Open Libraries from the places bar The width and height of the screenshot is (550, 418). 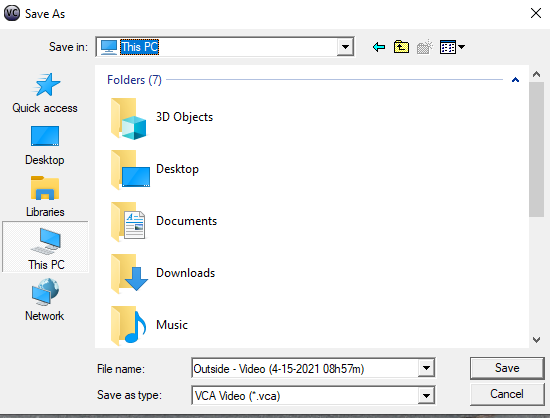[x=45, y=197]
